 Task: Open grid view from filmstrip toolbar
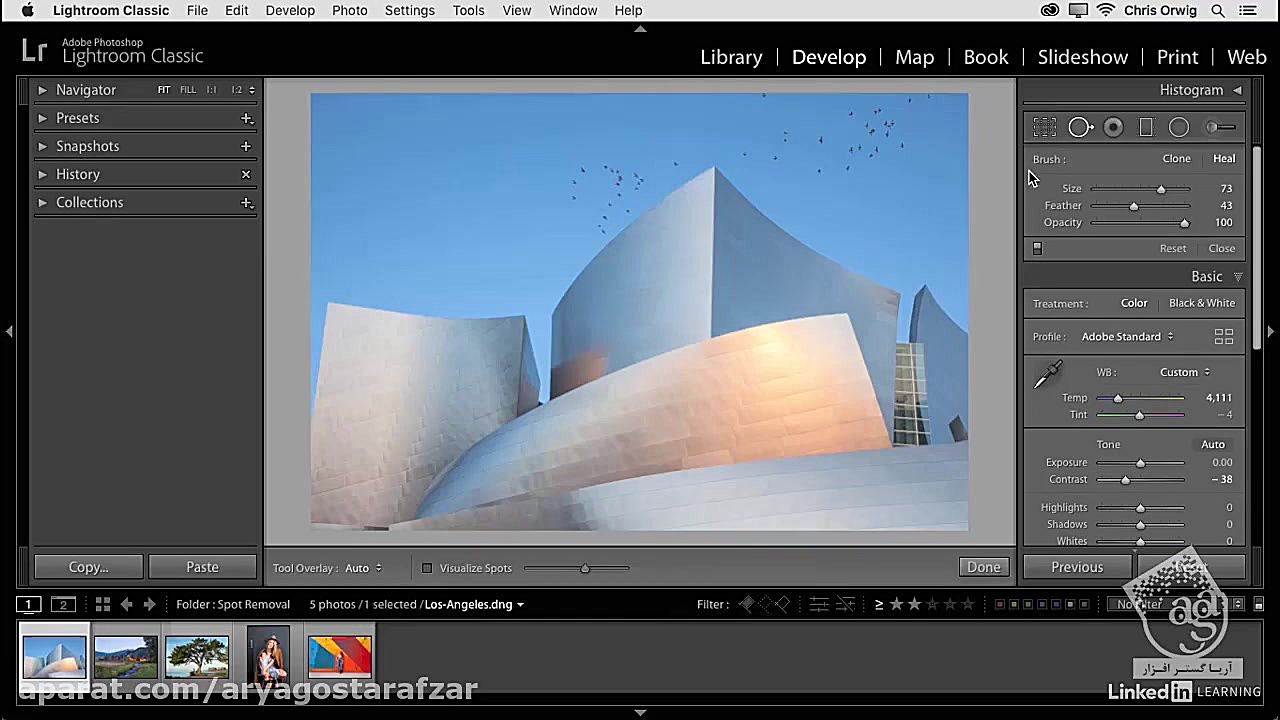(102, 604)
